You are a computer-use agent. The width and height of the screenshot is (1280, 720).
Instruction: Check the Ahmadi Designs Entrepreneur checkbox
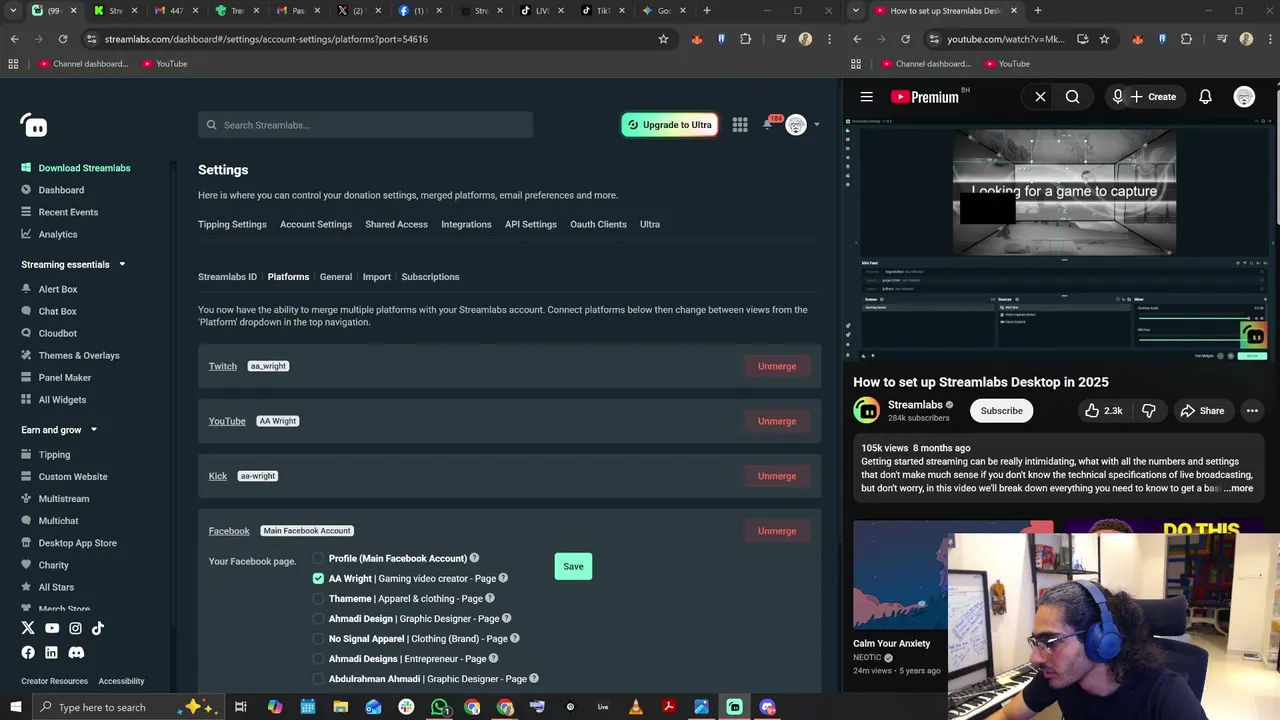(x=318, y=658)
